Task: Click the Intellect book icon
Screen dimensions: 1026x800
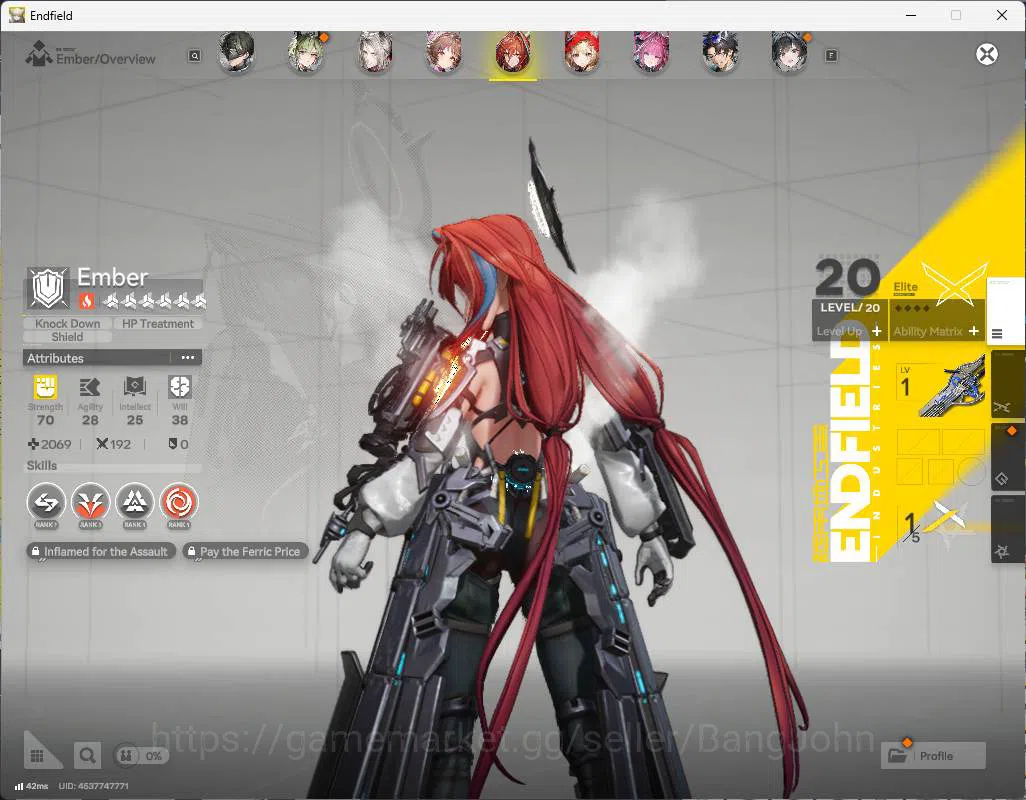Action: (135, 387)
